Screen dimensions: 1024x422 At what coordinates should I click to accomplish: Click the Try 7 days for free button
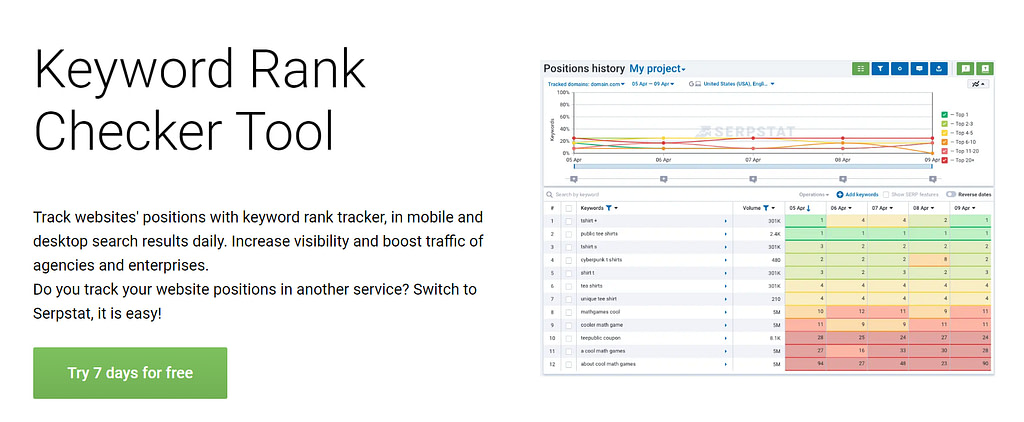(130, 373)
